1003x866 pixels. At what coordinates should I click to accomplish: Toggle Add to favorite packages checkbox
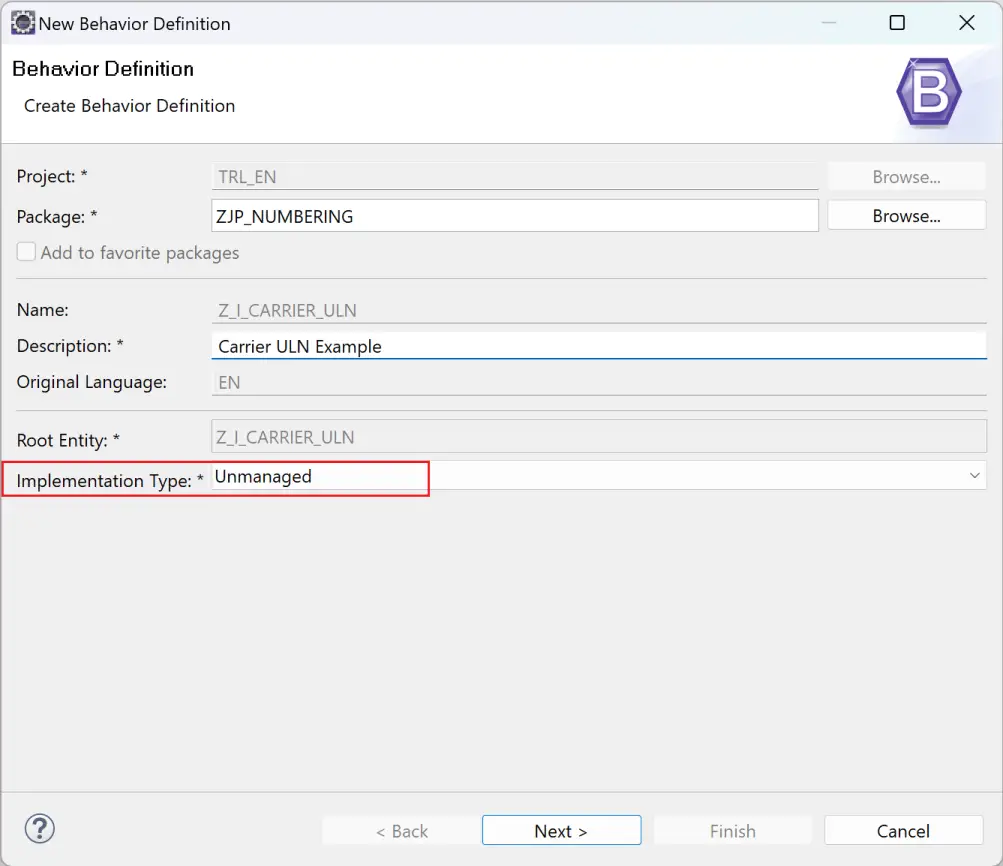(x=26, y=252)
